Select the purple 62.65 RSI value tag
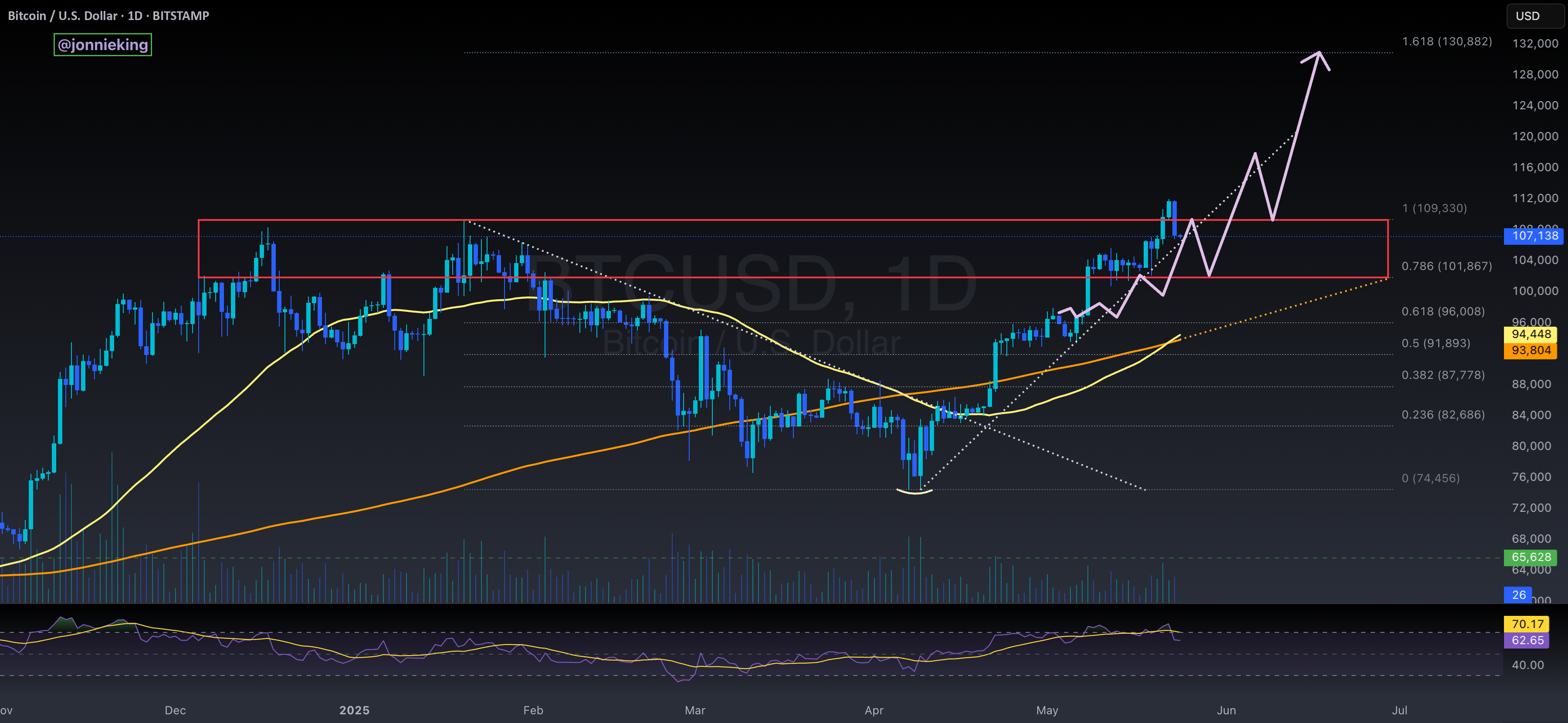This screenshot has width=1568, height=723. (x=1527, y=640)
